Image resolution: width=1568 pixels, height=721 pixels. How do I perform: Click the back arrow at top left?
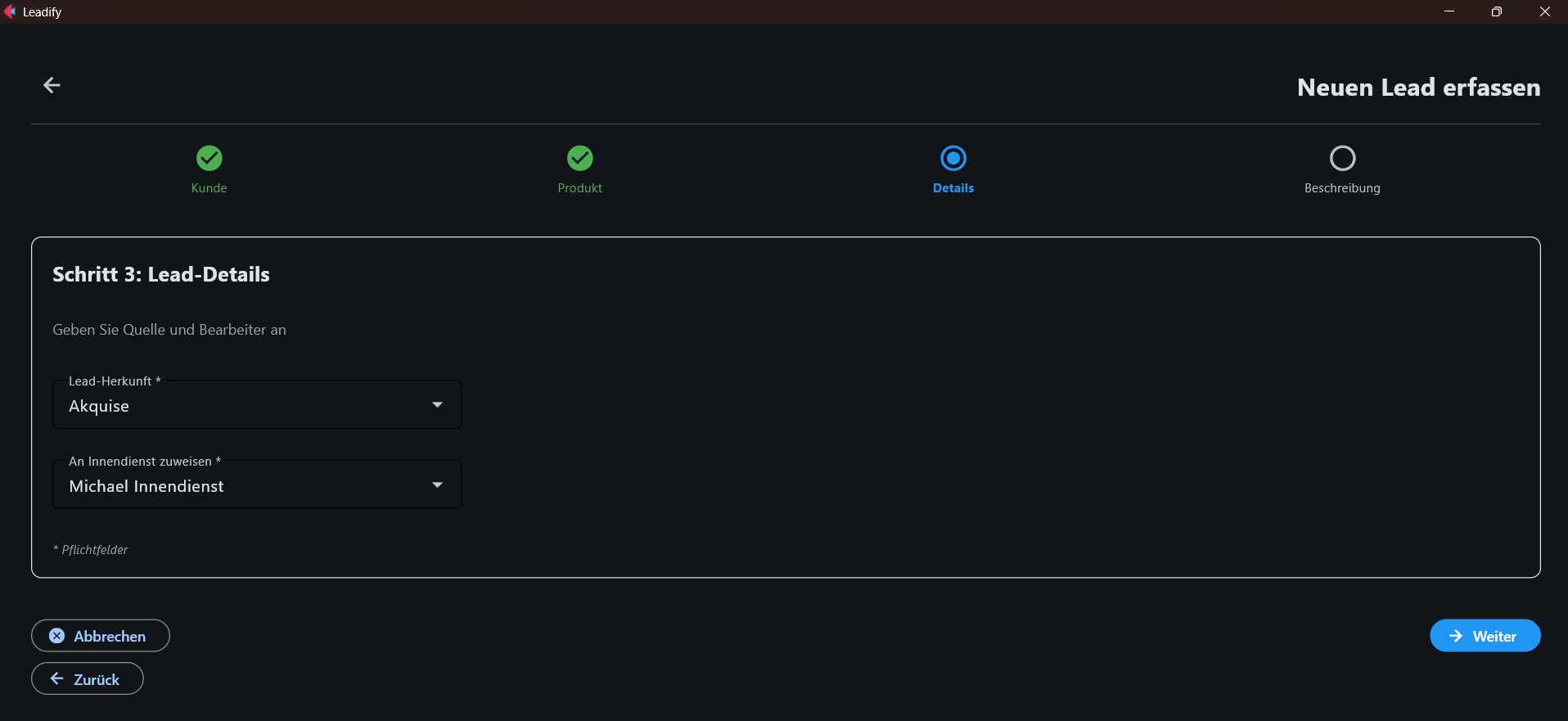pos(52,85)
